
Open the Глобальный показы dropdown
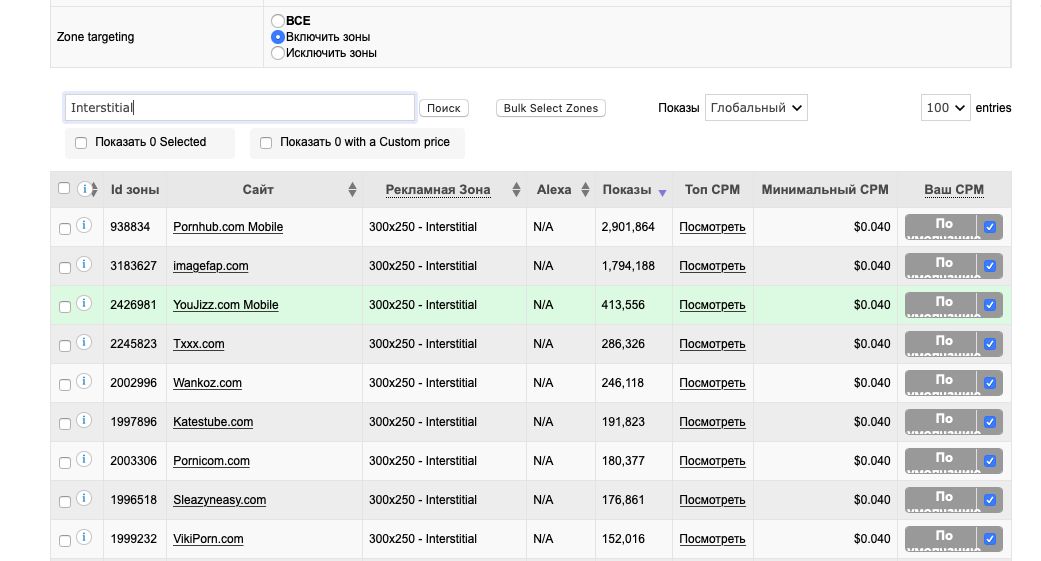coord(756,108)
